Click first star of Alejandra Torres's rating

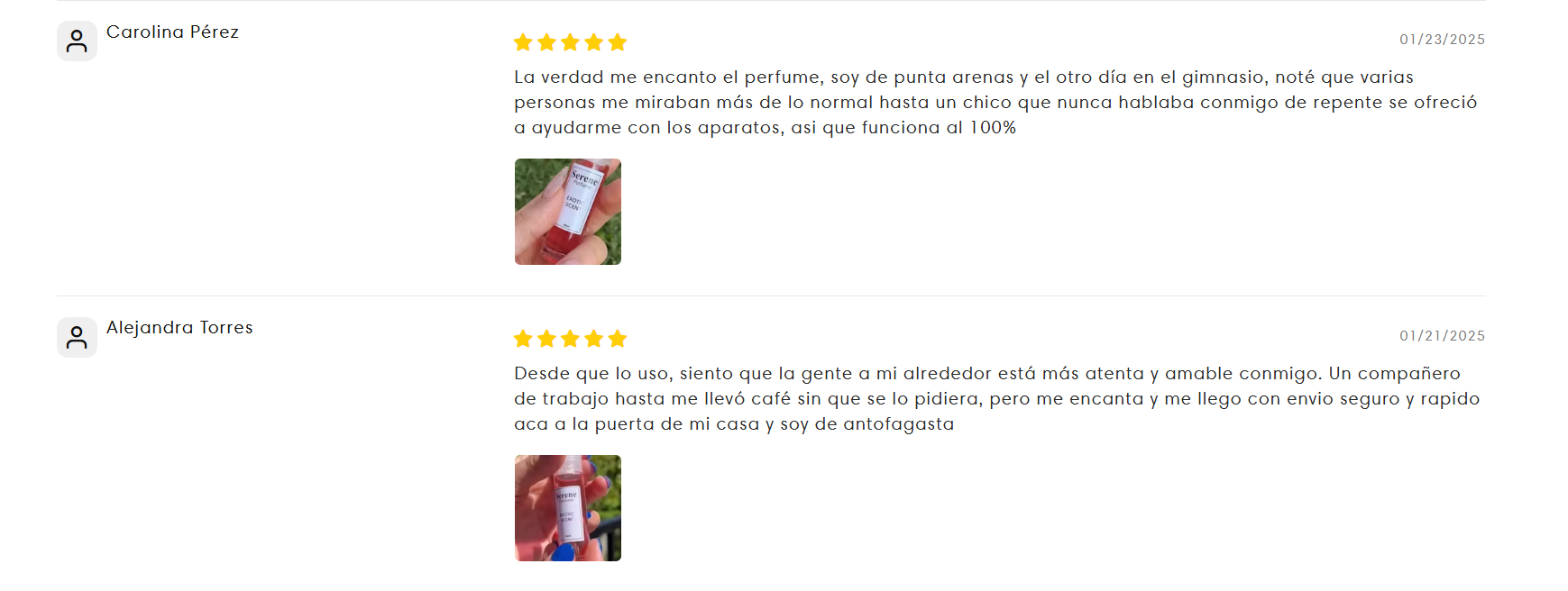coord(523,339)
